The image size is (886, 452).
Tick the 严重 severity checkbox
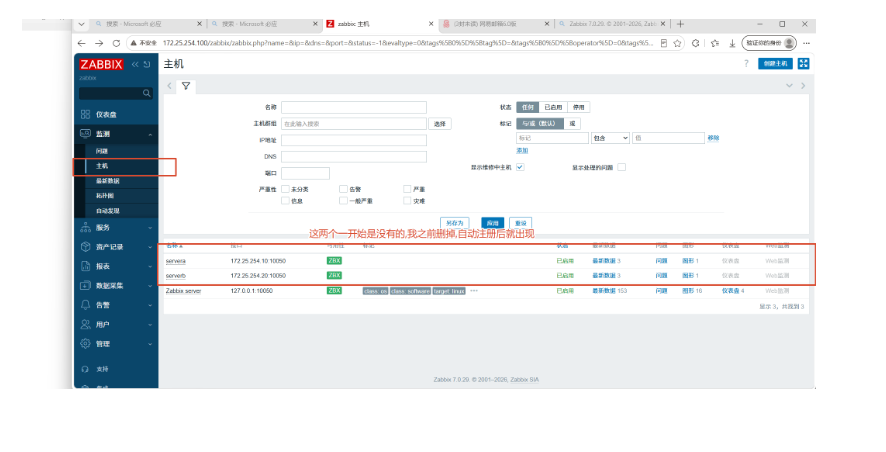coord(407,189)
